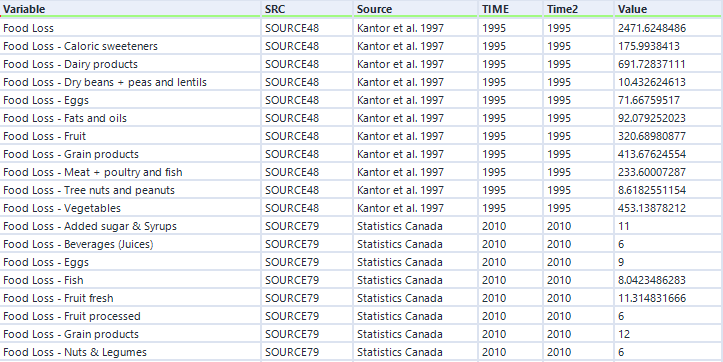Sort by the Variable column header
The image size is (723, 362).
[130, 9]
